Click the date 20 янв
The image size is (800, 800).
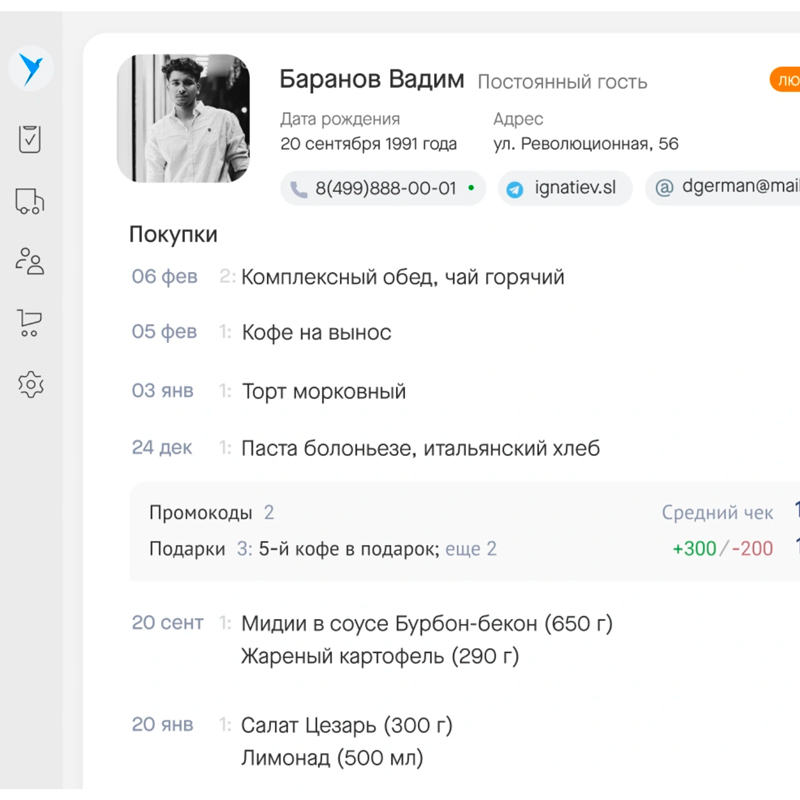pyautogui.click(x=162, y=724)
